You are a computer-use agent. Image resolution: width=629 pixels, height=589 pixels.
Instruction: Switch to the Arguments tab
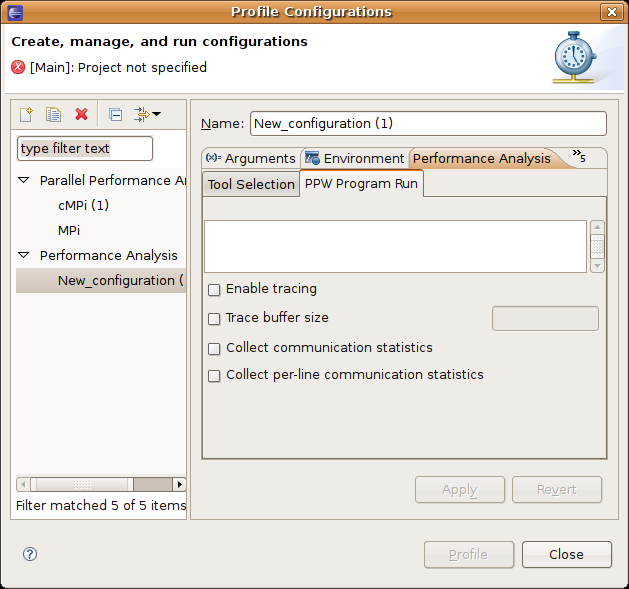pyautogui.click(x=251, y=158)
